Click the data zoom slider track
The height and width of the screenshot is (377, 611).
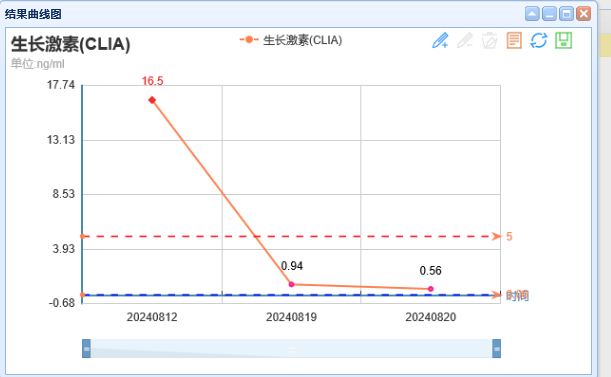pos(291,349)
